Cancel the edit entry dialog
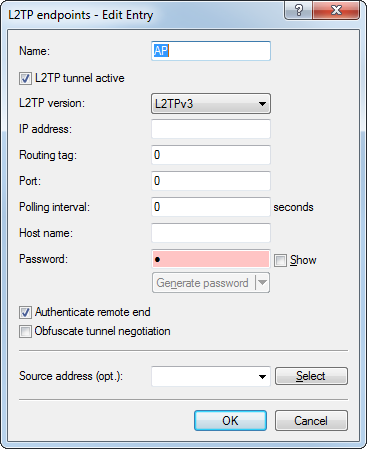This screenshot has width=367, height=449. coord(311,421)
